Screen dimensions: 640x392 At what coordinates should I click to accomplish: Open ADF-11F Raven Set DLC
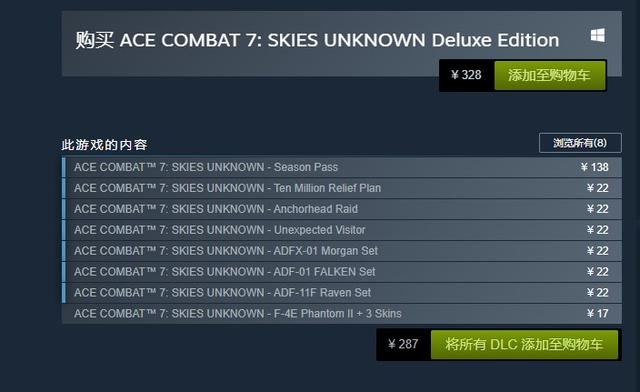pyautogui.click(x=342, y=293)
